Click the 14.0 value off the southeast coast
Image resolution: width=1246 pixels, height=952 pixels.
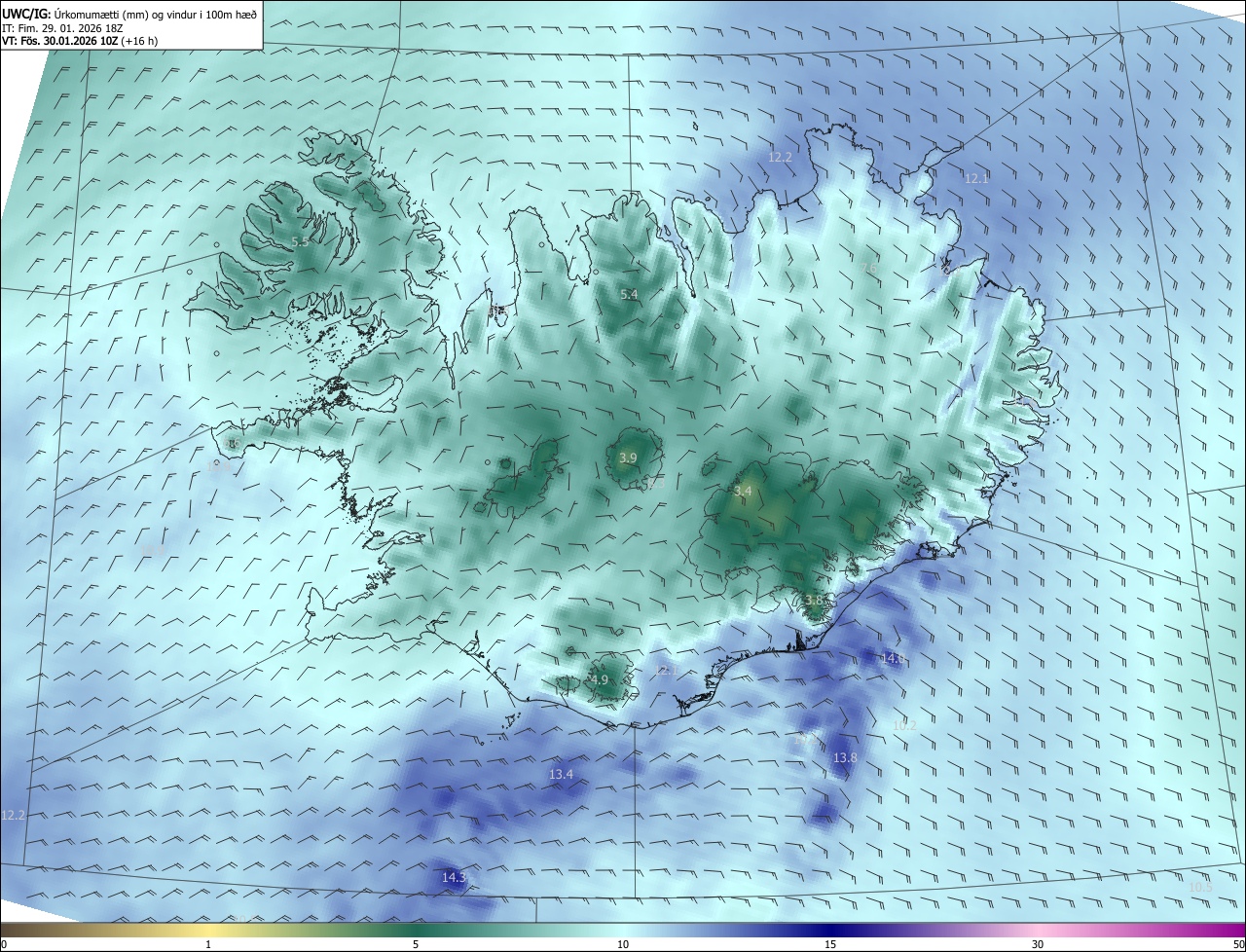(x=893, y=659)
